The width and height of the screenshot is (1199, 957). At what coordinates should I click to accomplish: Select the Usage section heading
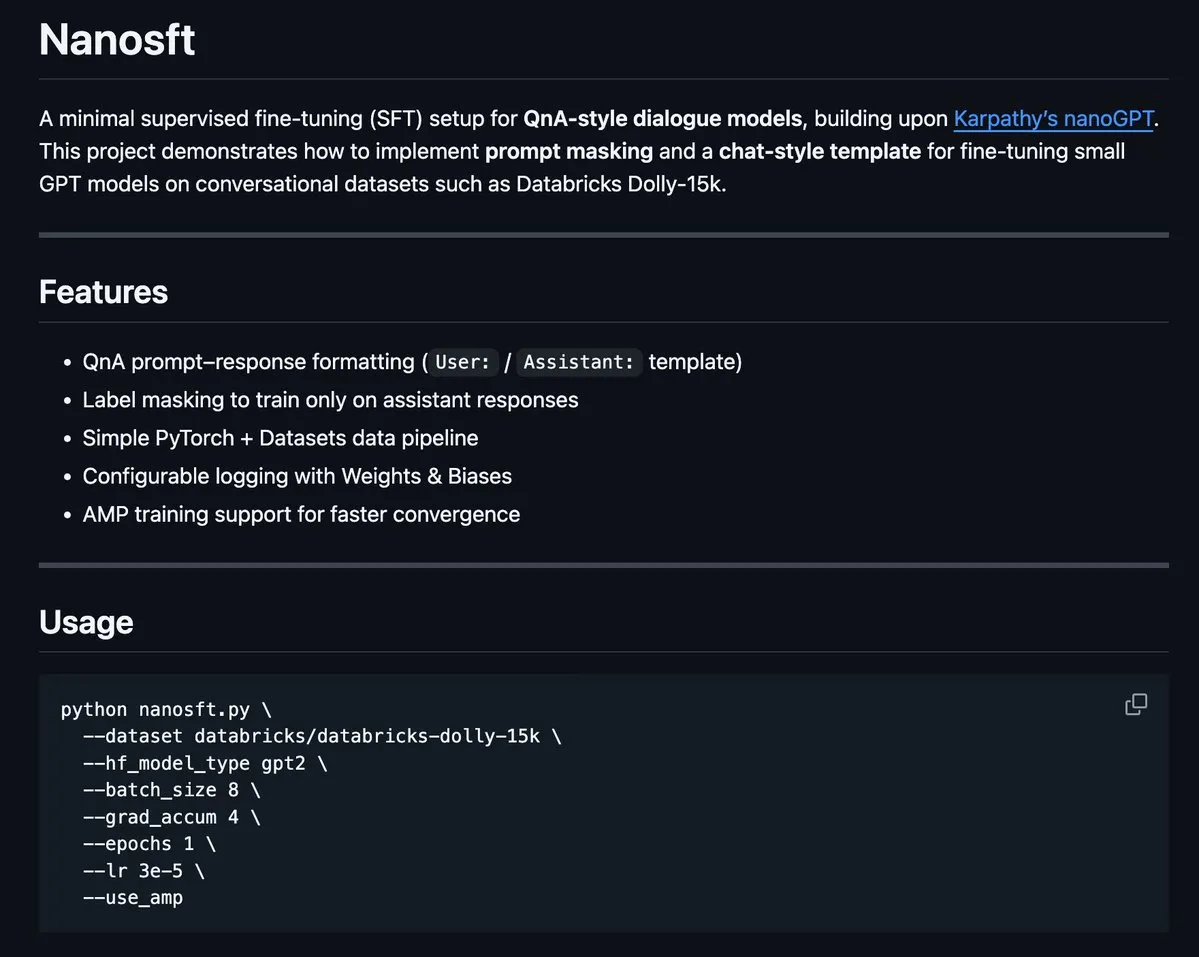point(85,621)
